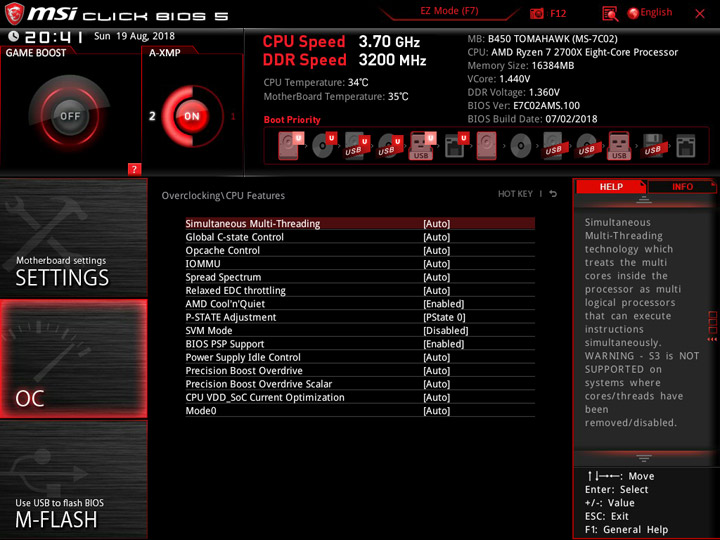Click the F12 screenshot camera icon
The image size is (720, 540).
pos(536,14)
